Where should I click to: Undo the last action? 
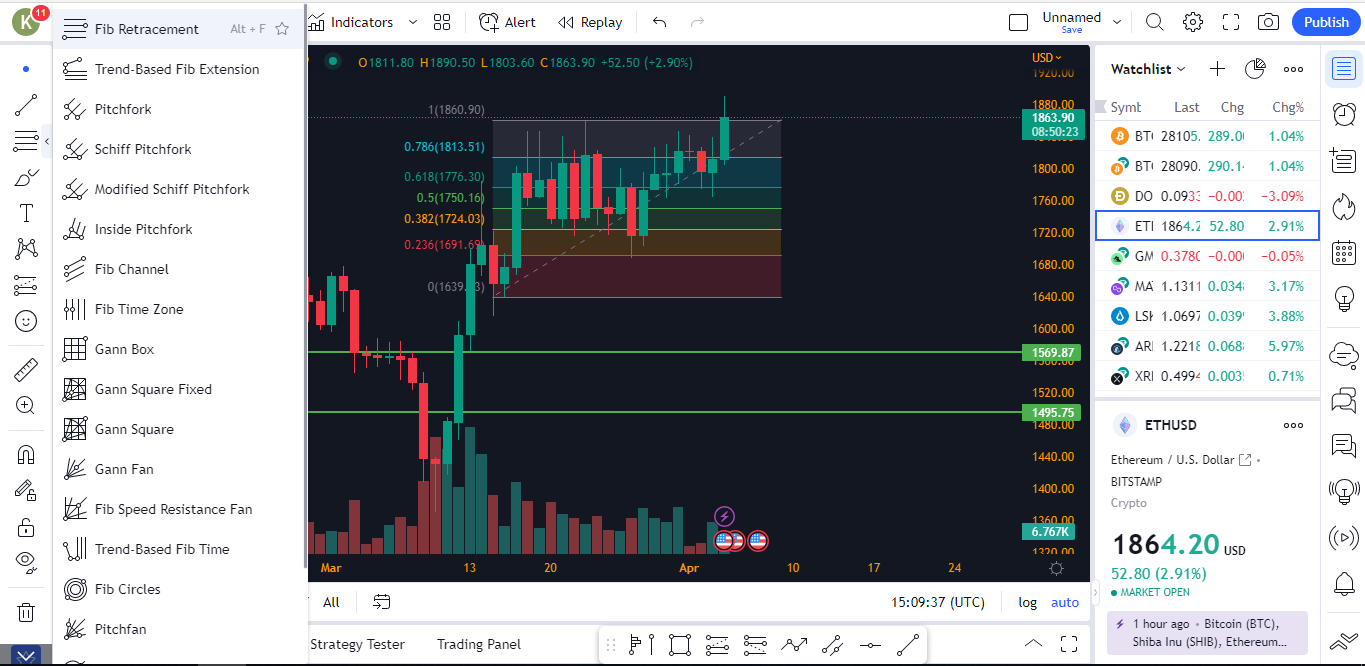pyautogui.click(x=659, y=22)
